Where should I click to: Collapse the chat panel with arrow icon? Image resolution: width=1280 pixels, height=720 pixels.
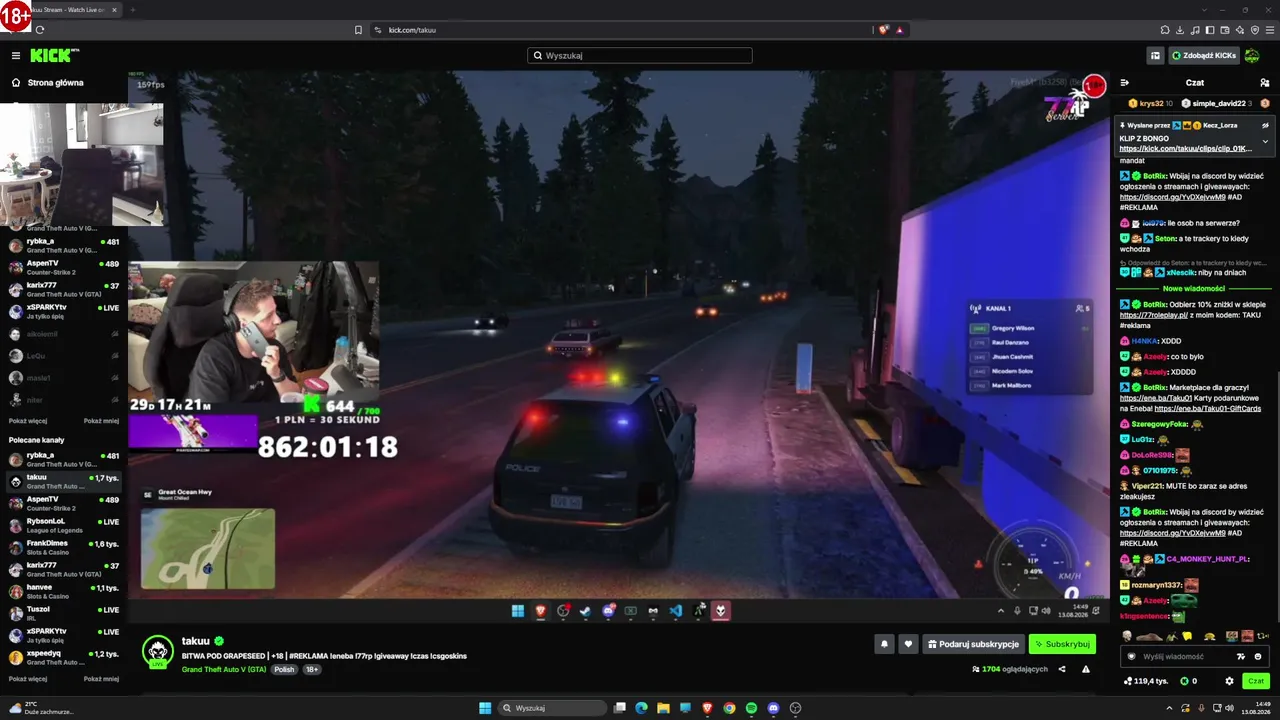pos(1125,83)
